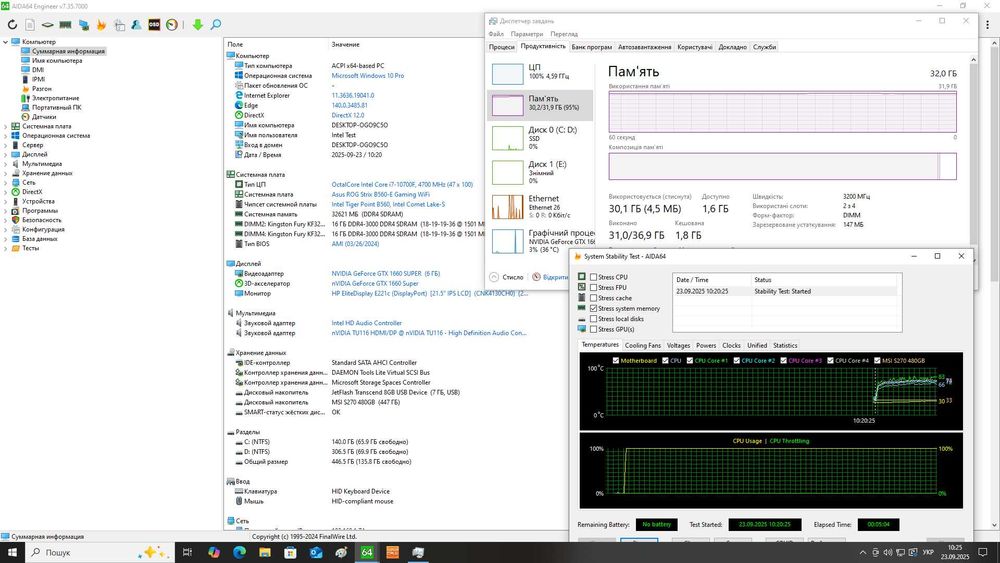Select Диск 0 (C: D:) performance item
Image resolution: width=1000 pixels, height=563 pixels.
pos(540,138)
